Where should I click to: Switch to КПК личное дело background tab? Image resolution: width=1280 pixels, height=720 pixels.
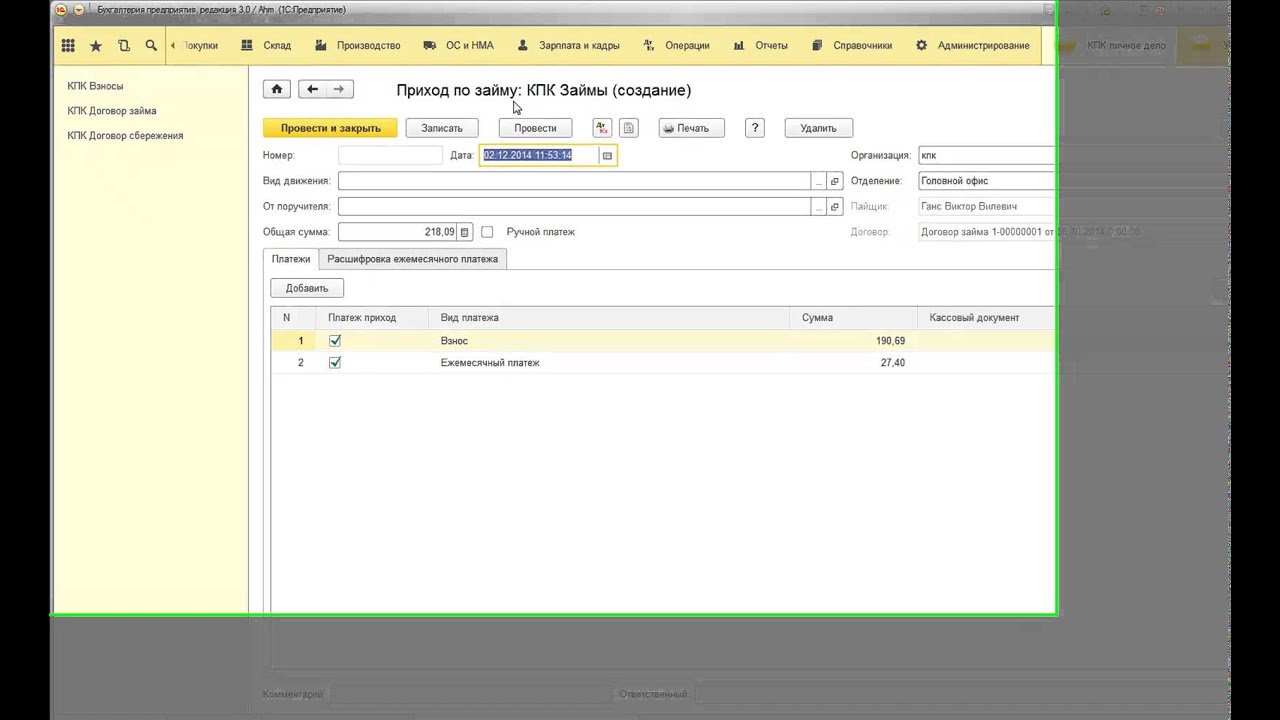[1112, 46]
